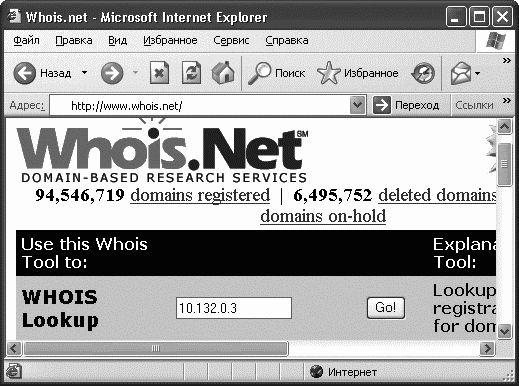Click the 94,546,719 domain count
Image resolution: width=519 pixels, height=386 pixels.
(80, 195)
